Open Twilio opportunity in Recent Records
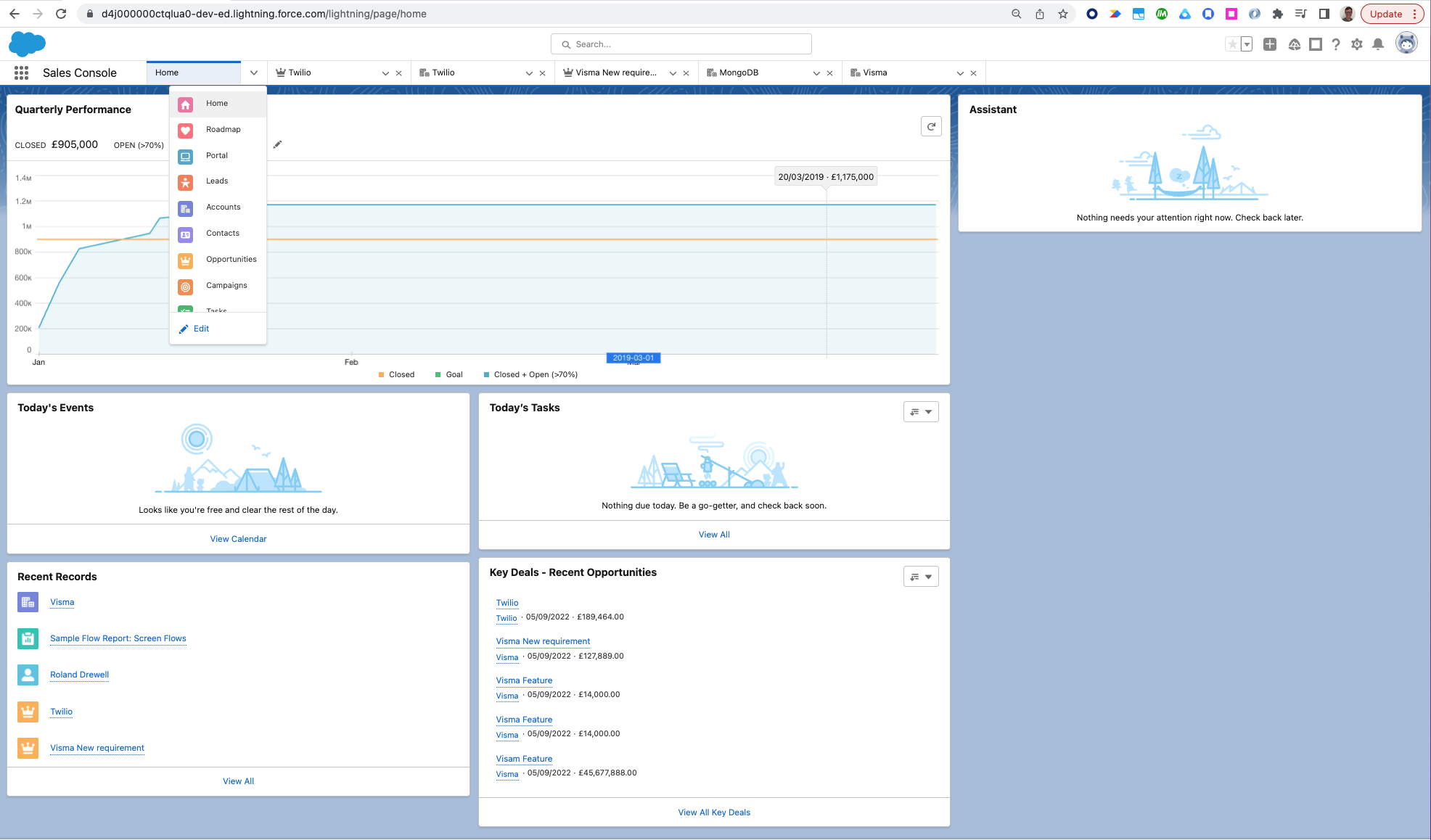This screenshot has width=1431, height=840. click(62, 712)
